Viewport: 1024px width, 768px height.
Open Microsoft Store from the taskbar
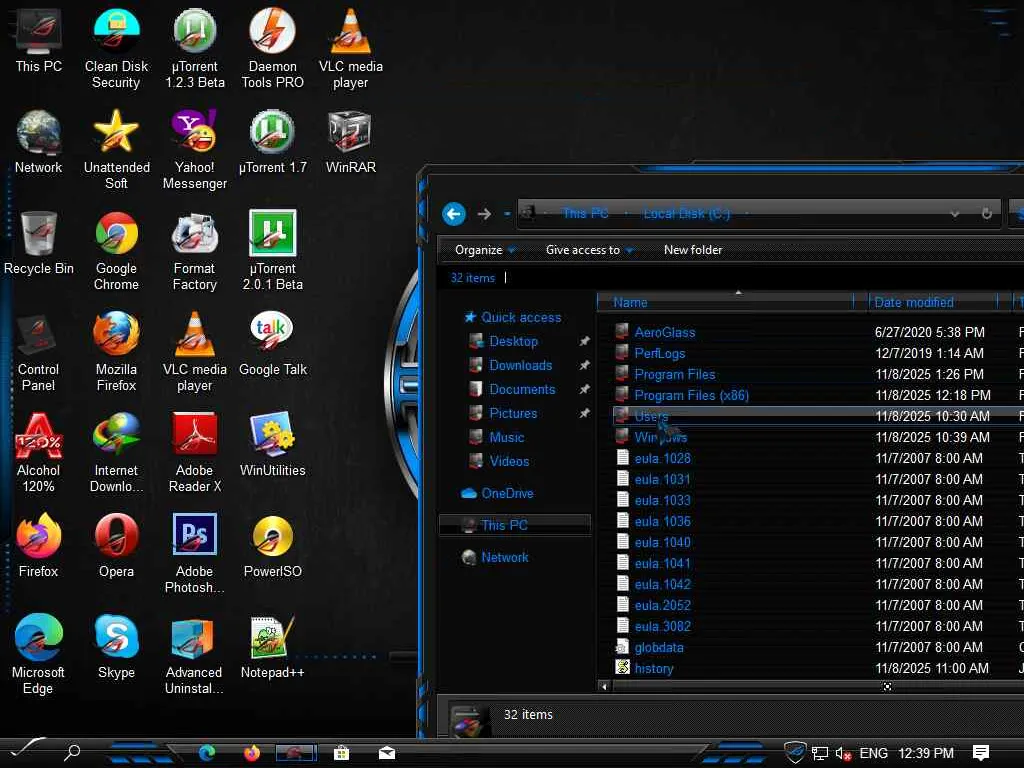tap(341, 753)
